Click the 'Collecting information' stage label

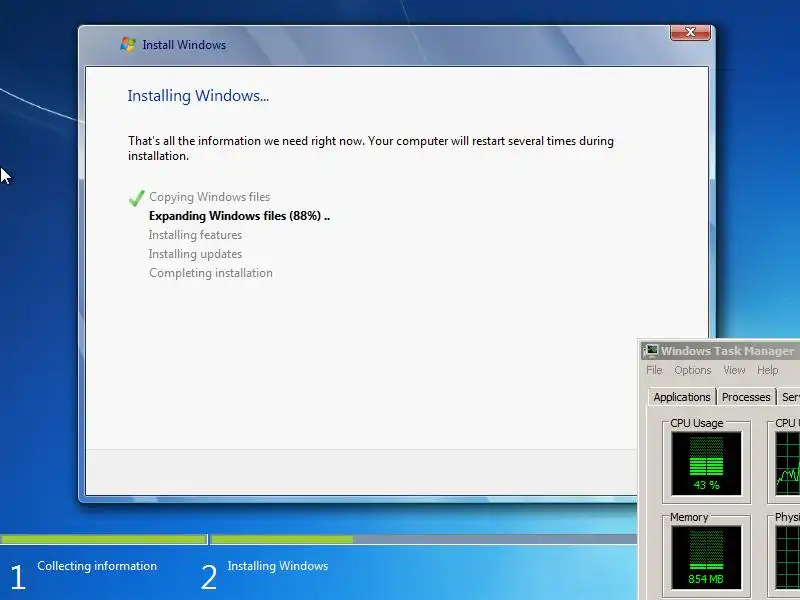(x=97, y=566)
